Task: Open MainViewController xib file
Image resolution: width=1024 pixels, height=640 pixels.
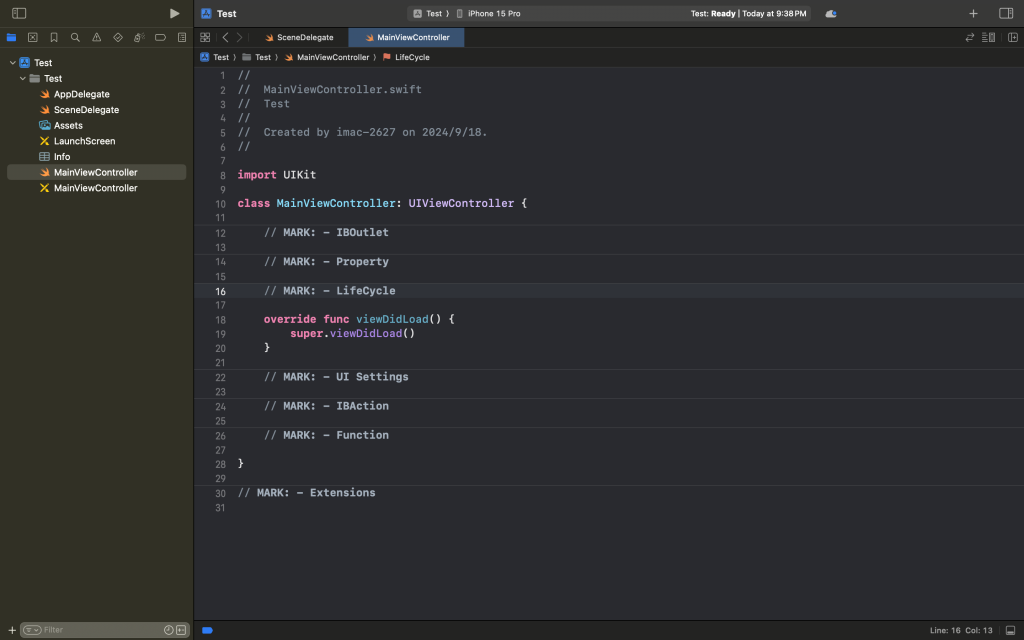Action: [96, 188]
